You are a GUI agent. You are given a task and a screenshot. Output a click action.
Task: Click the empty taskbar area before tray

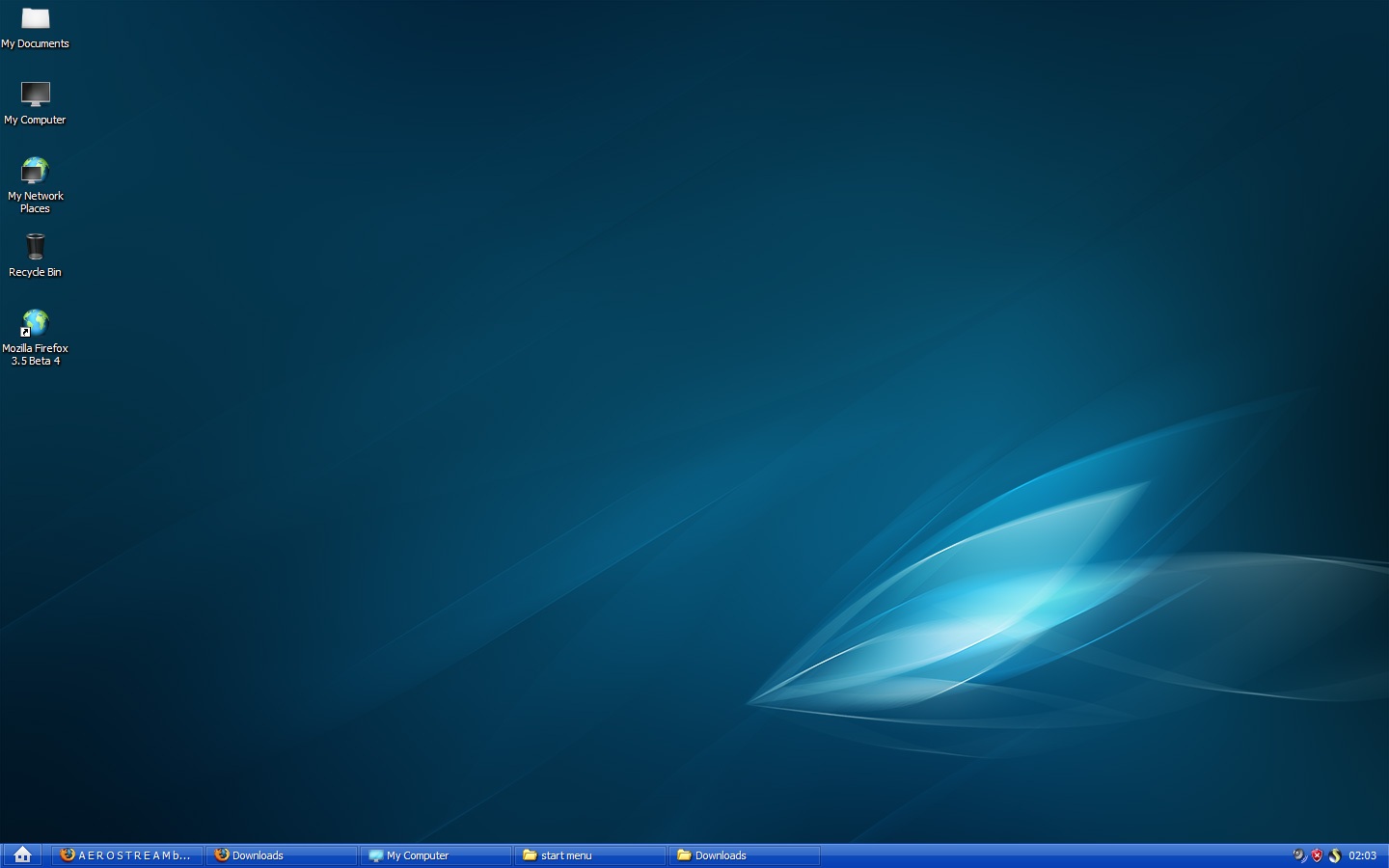[x=1051, y=855]
